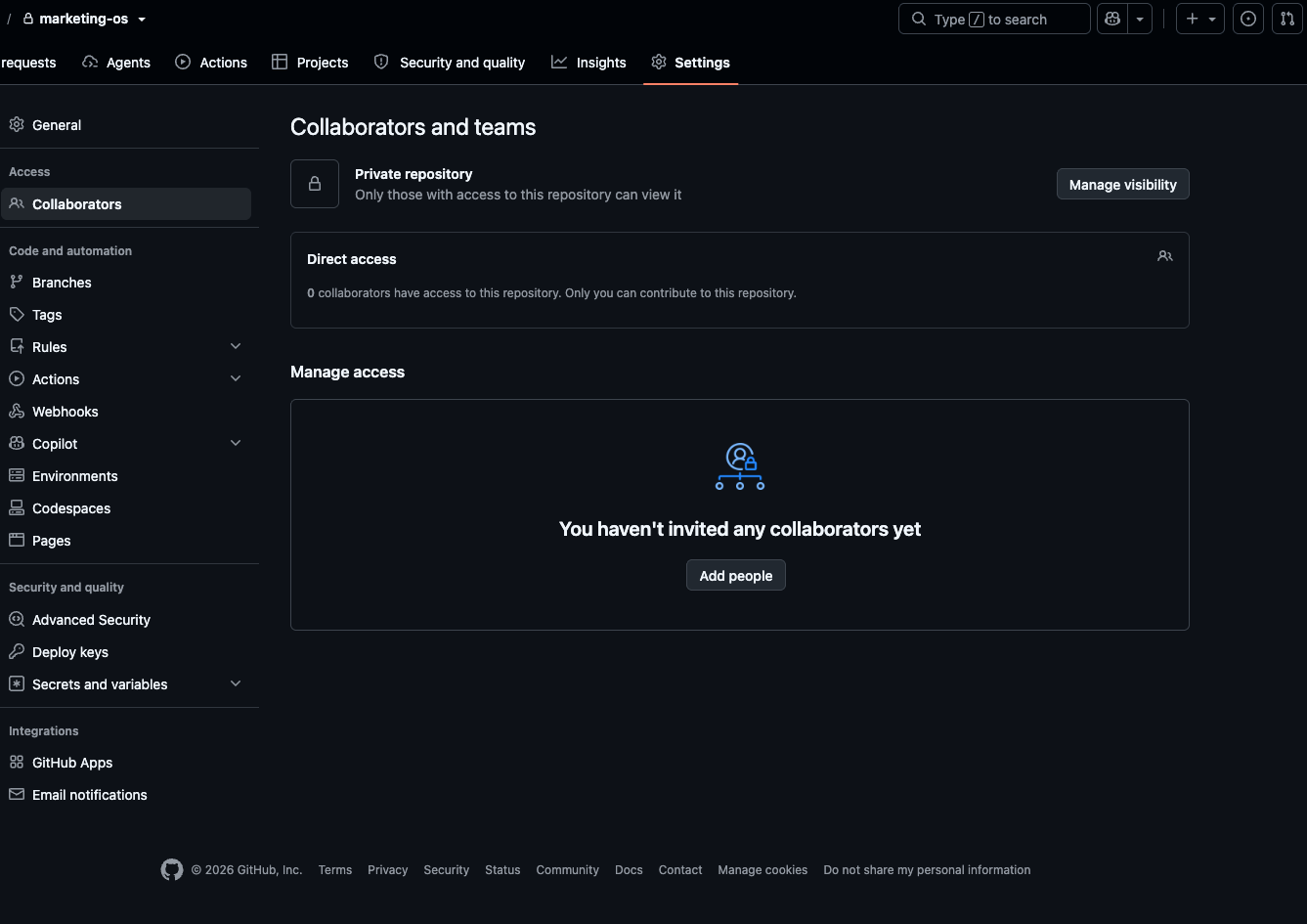The height and width of the screenshot is (924, 1307).
Task: Open the Terms link in the footer
Action: click(335, 870)
